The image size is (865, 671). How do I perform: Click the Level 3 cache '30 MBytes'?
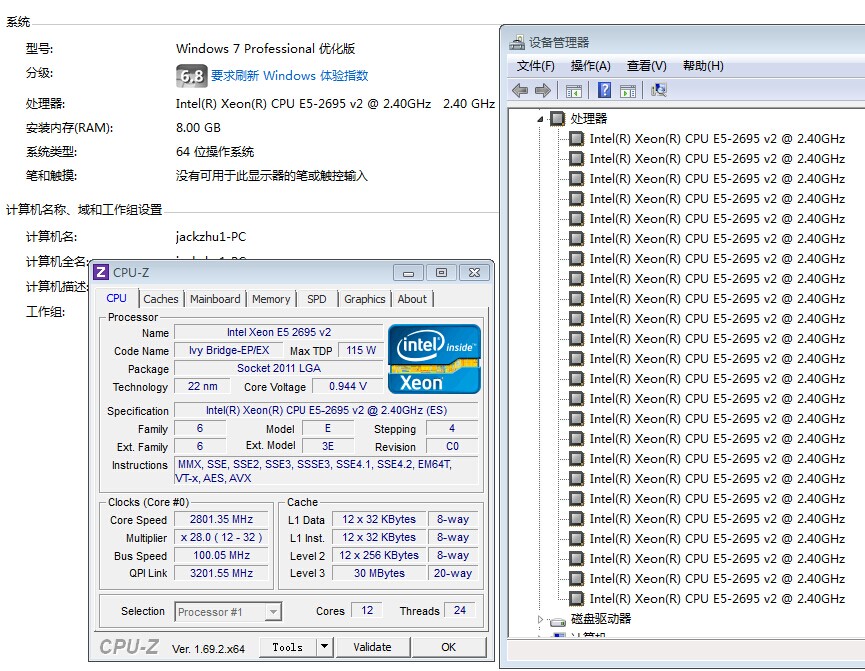point(379,573)
